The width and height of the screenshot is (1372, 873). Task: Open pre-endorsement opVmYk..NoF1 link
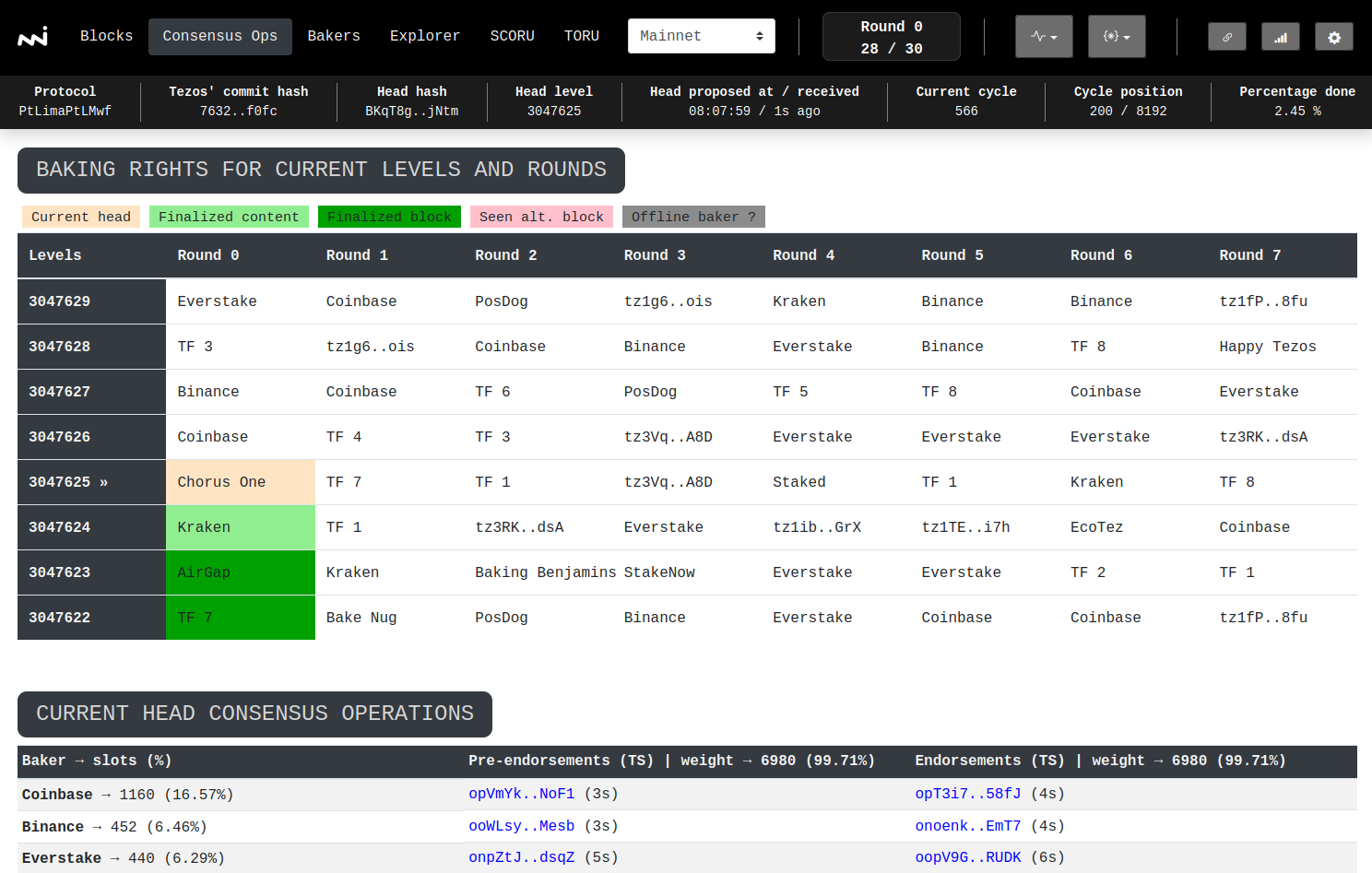[521, 794]
